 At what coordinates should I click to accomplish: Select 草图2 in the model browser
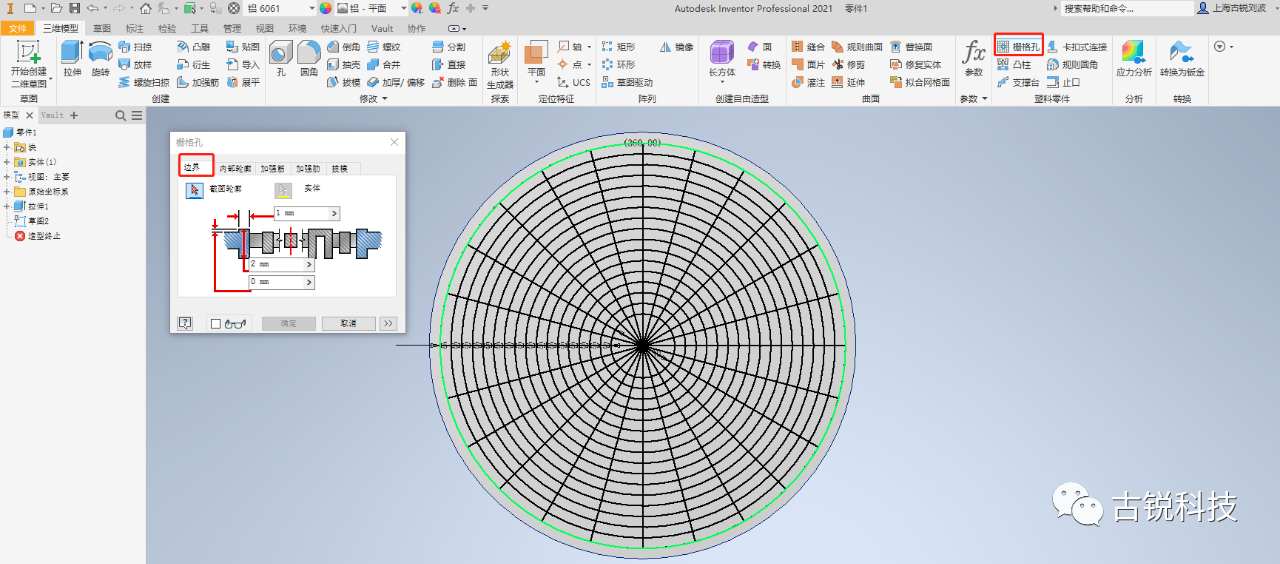[x=32, y=221]
